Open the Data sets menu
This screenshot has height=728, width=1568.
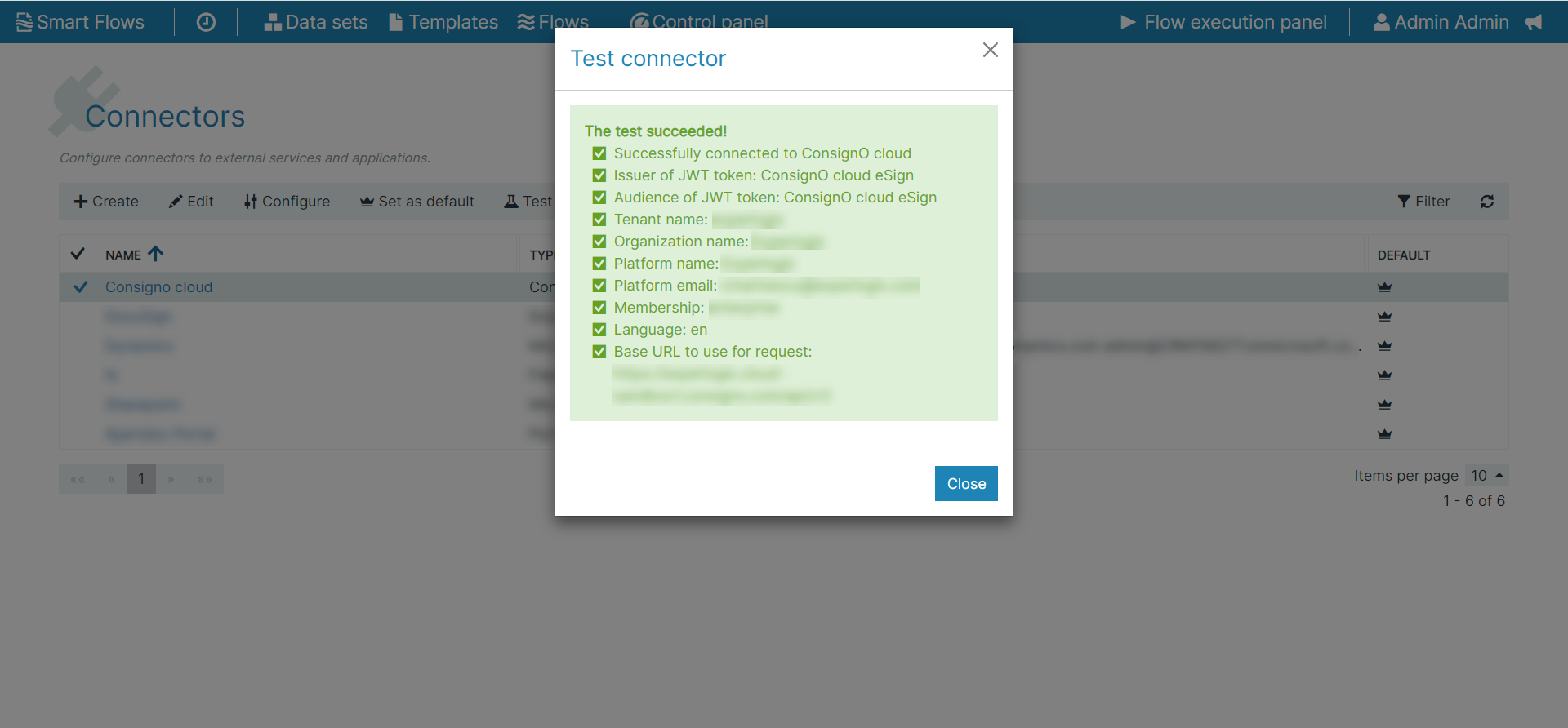point(315,22)
